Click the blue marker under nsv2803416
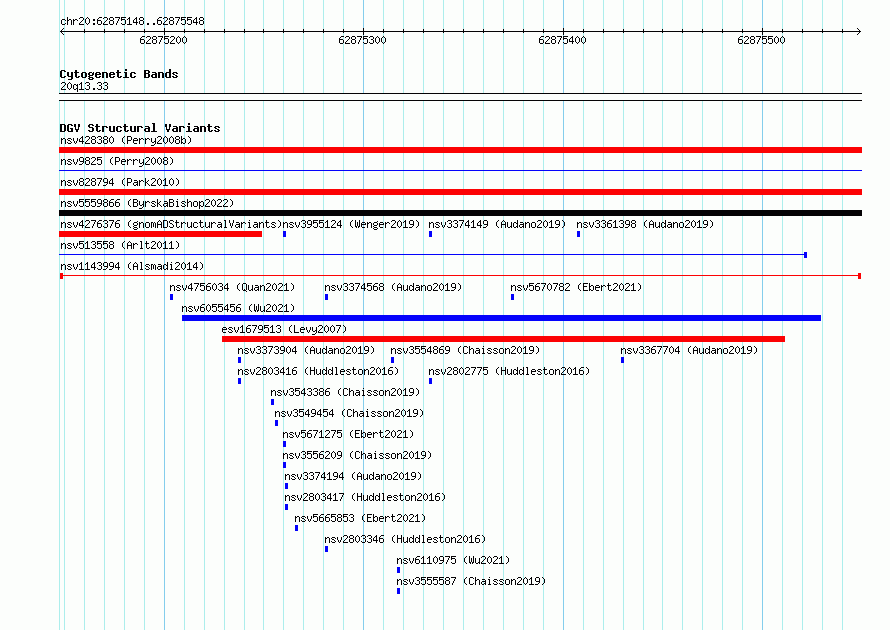The height and width of the screenshot is (630, 890). tap(240, 381)
